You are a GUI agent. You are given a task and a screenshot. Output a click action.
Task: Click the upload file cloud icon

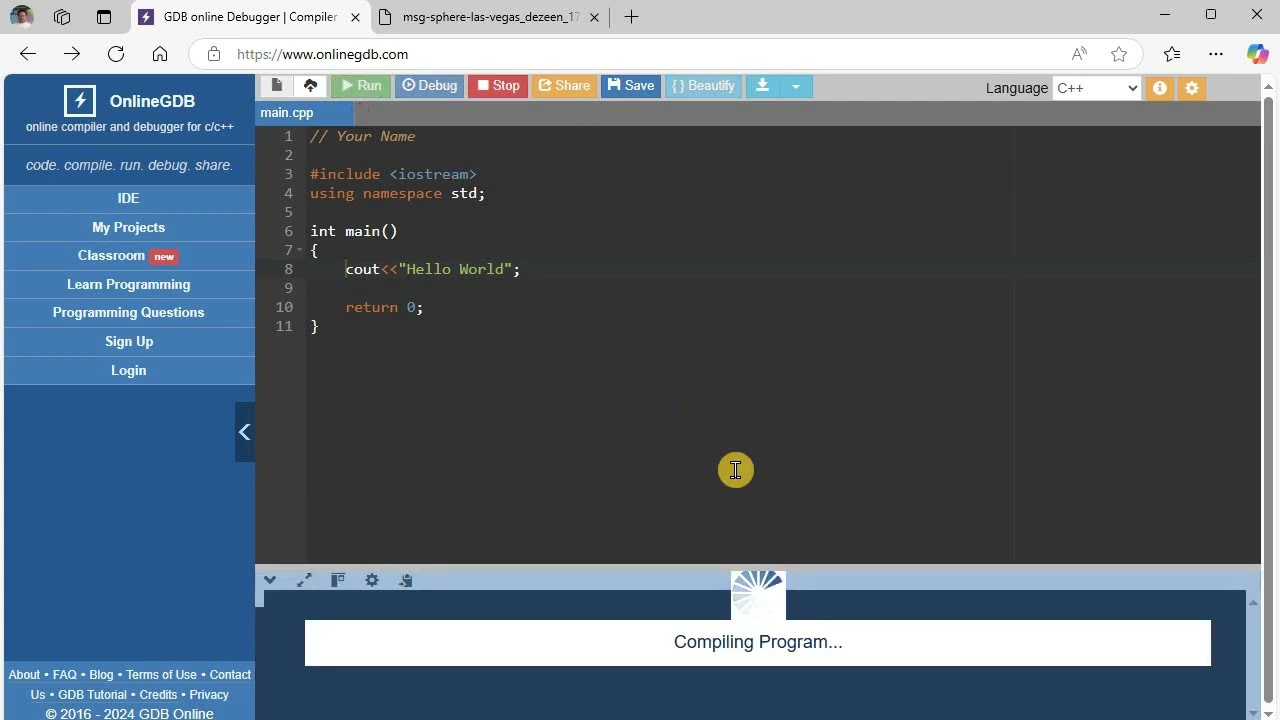[310, 86]
